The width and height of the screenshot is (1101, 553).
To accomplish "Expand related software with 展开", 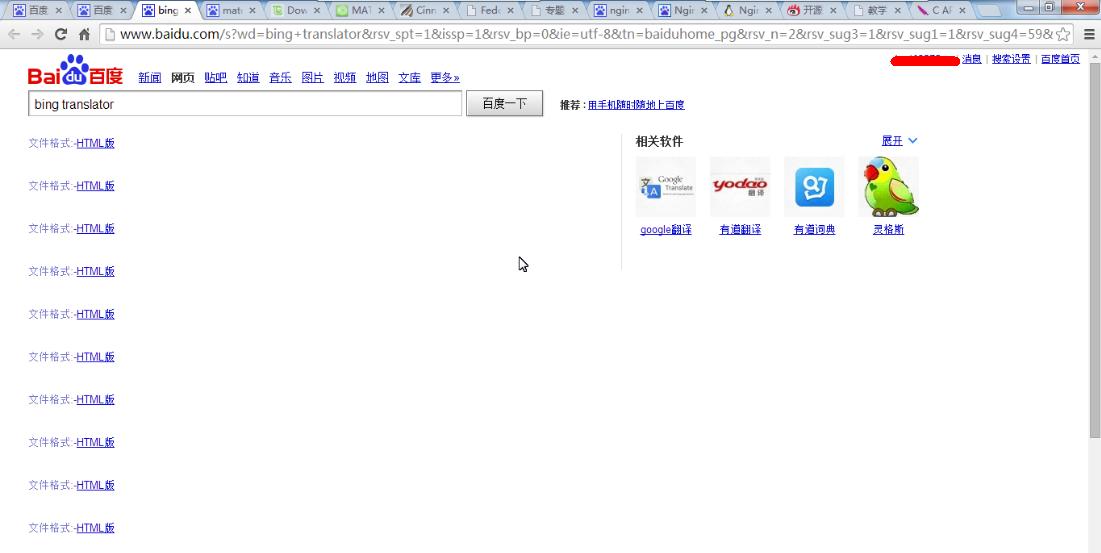I will coord(899,141).
